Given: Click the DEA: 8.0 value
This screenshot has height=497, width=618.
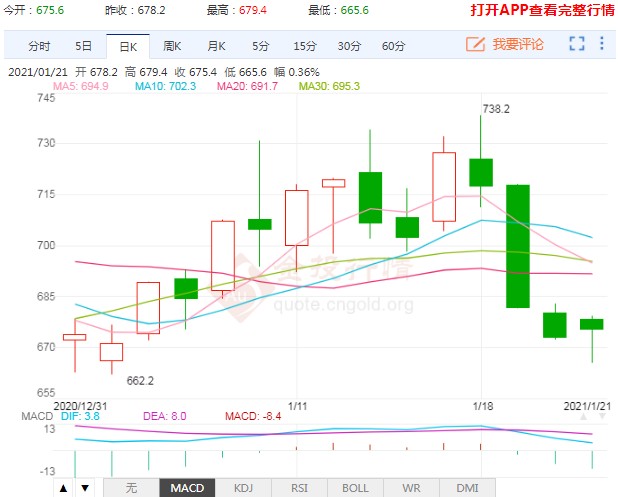Looking at the screenshot, I should coord(165,416).
